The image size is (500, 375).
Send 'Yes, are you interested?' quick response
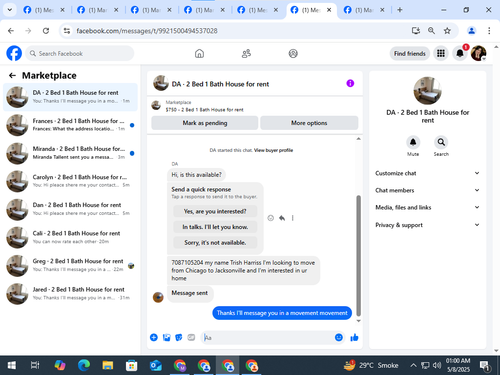click(215, 211)
